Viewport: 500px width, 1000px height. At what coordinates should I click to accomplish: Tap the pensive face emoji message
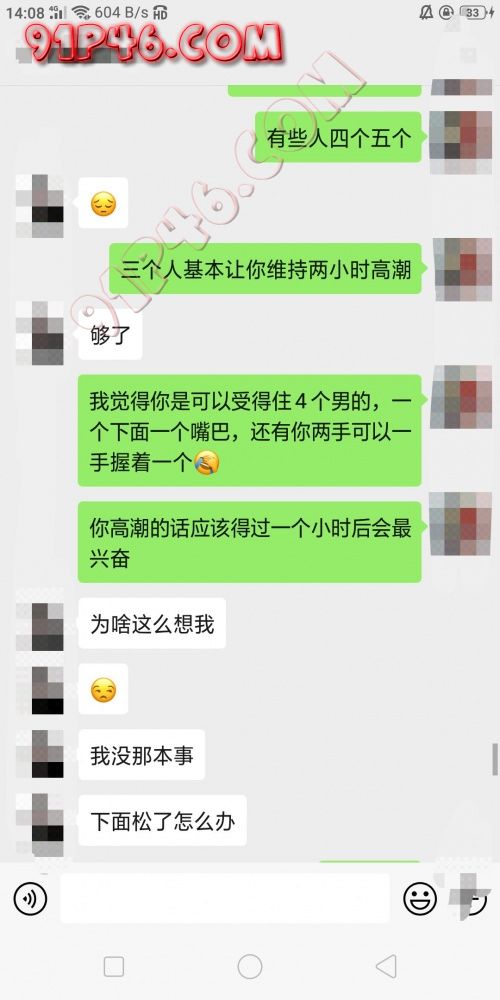[103, 203]
